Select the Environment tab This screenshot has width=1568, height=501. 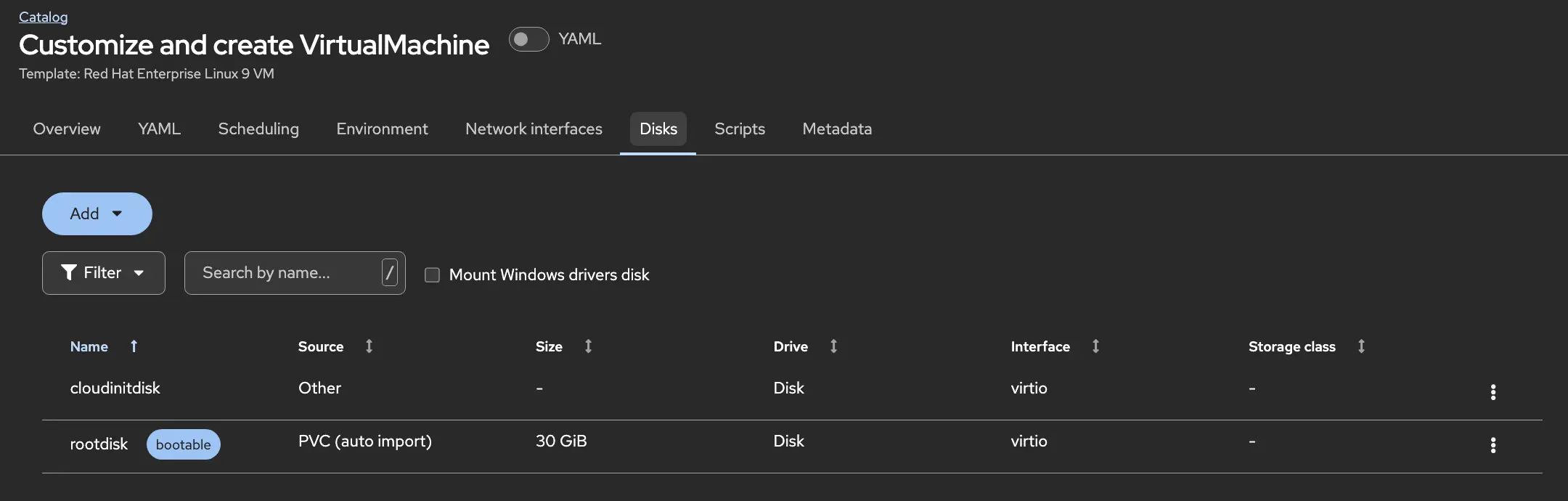pyautogui.click(x=382, y=129)
